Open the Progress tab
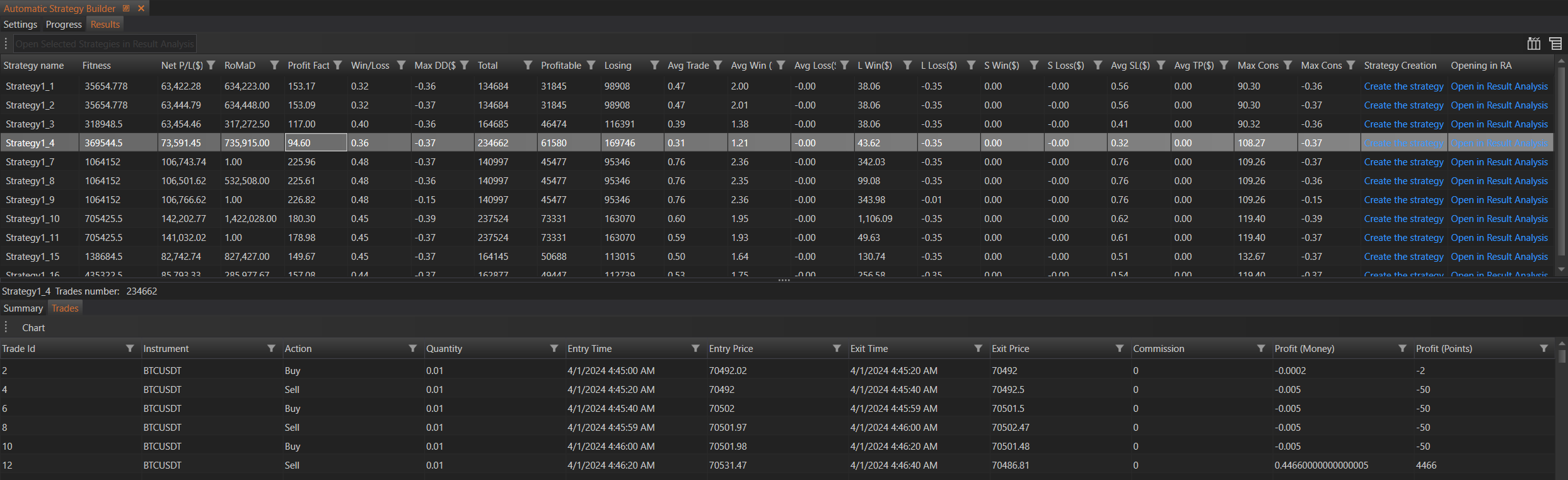This screenshot has width=1568, height=480. (64, 25)
